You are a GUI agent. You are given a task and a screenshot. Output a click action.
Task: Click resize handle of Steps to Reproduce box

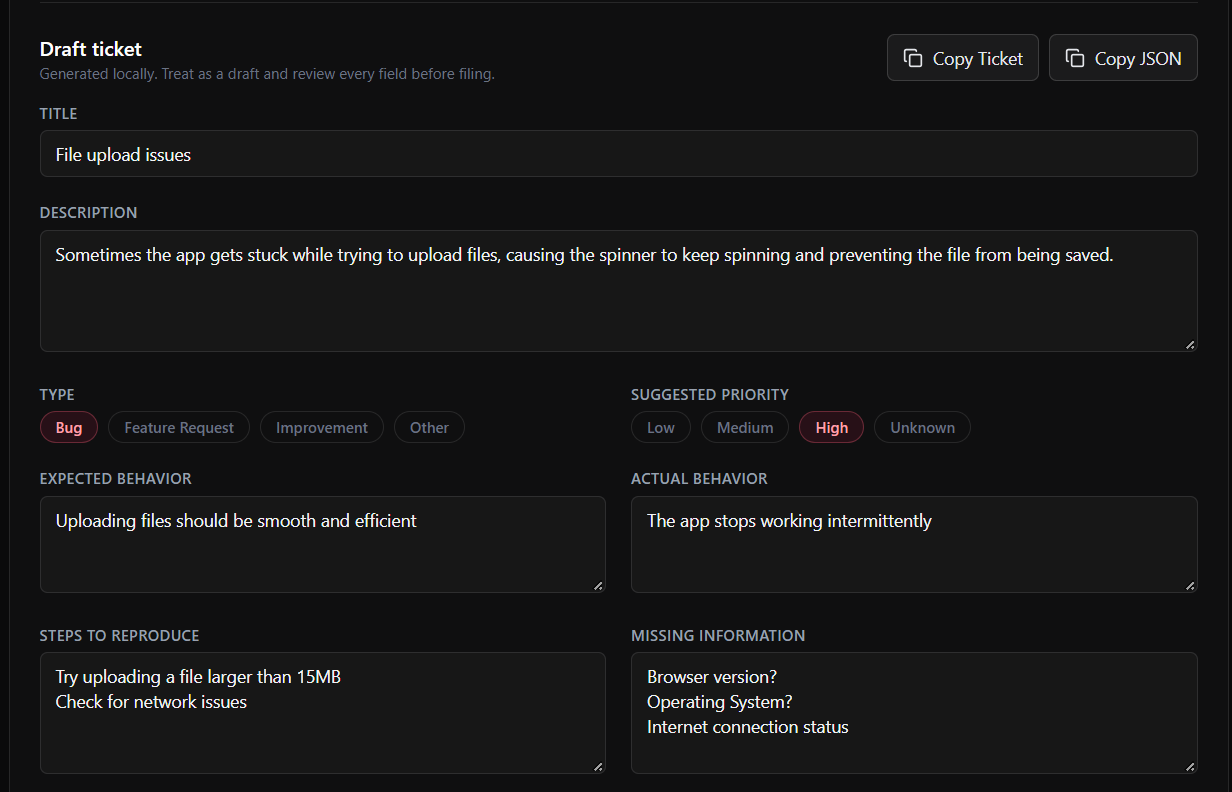[598, 766]
